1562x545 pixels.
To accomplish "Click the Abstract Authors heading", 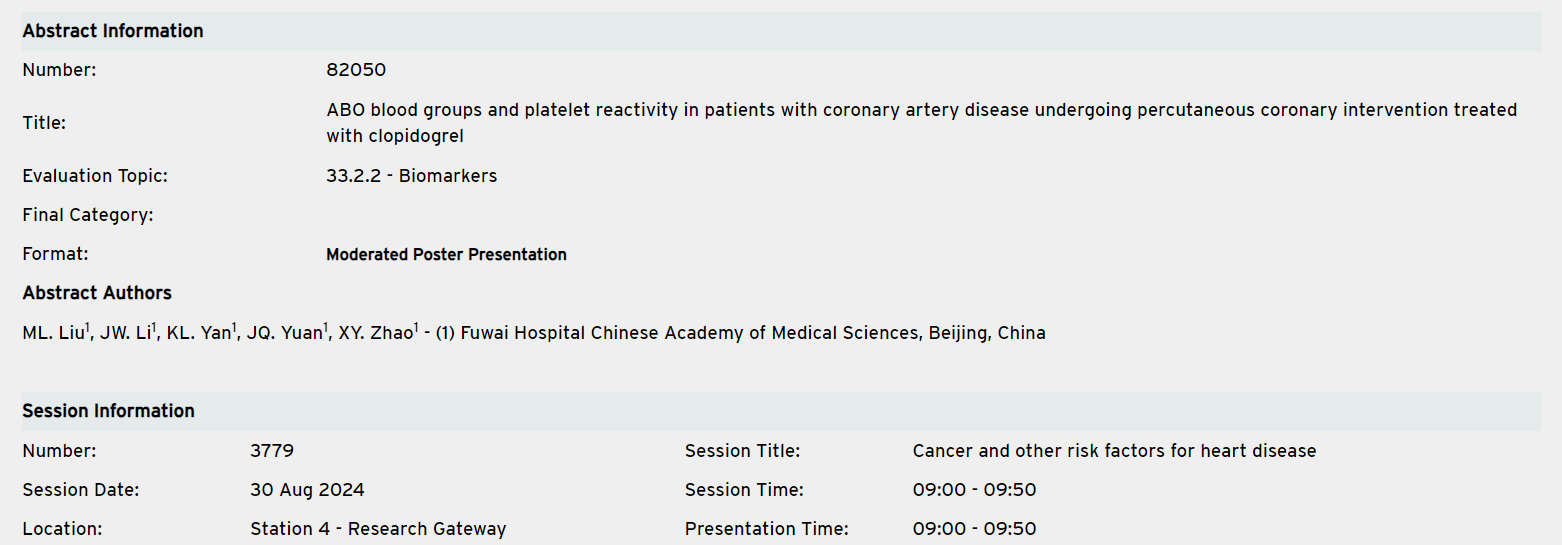I will tap(97, 293).
